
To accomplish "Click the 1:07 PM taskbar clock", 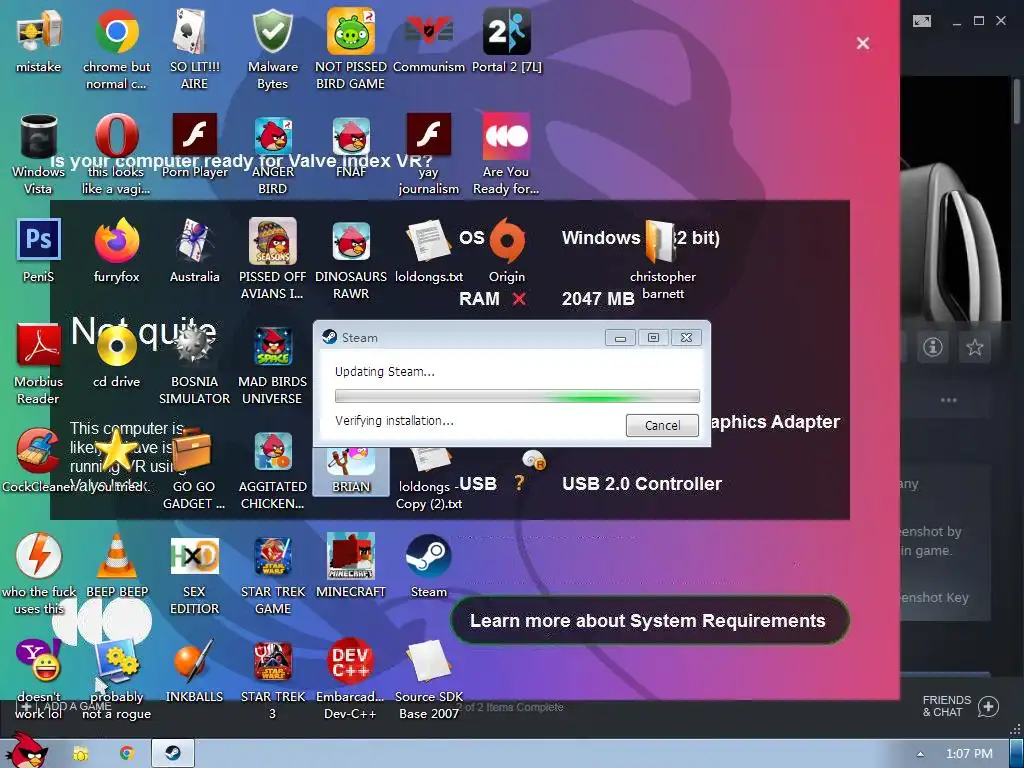I will coord(969,753).
